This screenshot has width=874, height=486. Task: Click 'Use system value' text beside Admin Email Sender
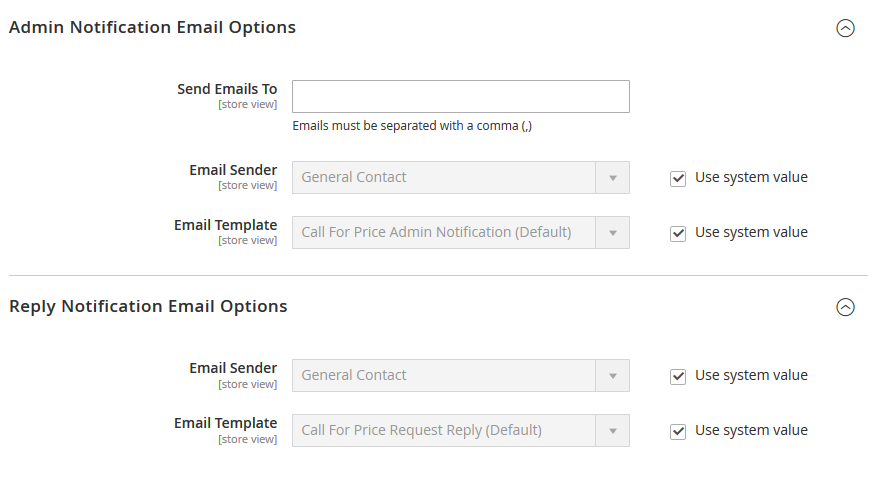751,177
